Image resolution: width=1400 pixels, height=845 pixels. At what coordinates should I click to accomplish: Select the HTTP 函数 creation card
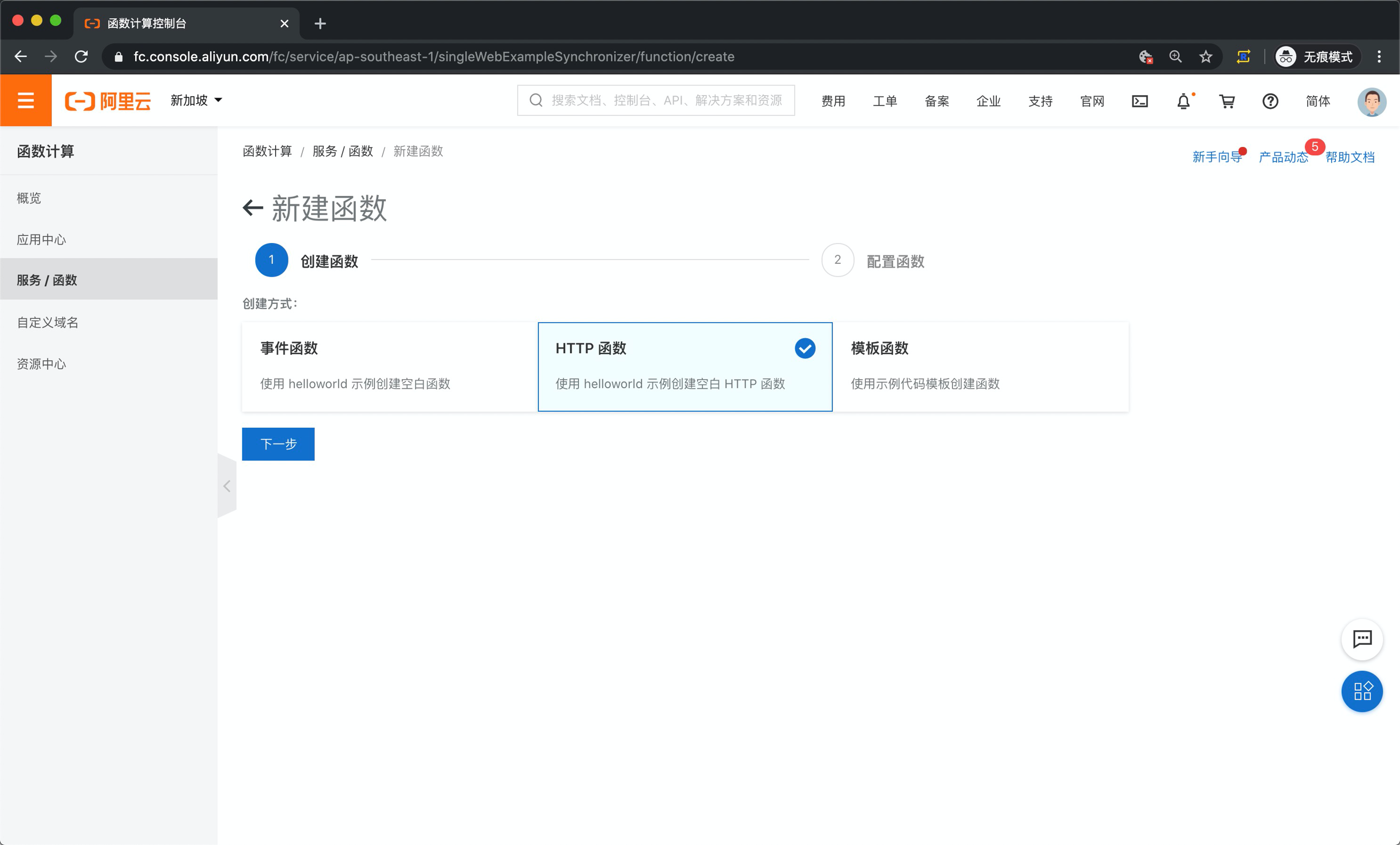(685, 366)
